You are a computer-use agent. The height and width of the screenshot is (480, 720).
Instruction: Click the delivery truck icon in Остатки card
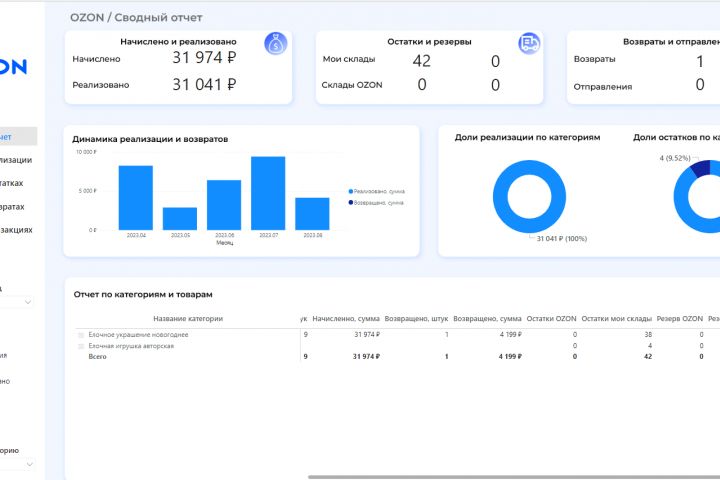pos(529,44)
